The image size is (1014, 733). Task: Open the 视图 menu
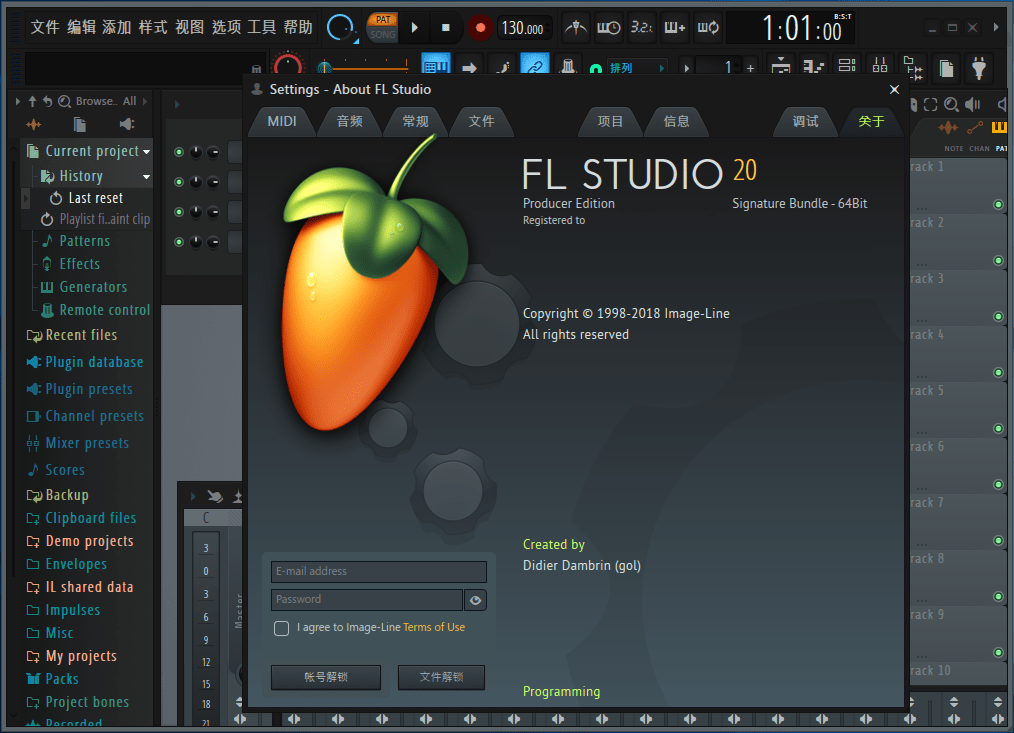[x=189, y=27]
